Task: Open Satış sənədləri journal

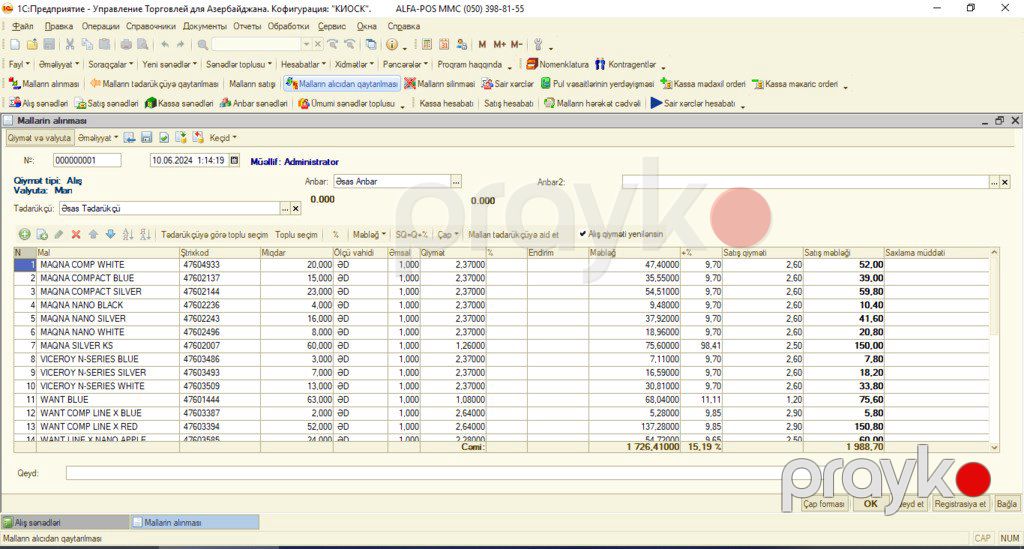Action: point(106,103)
